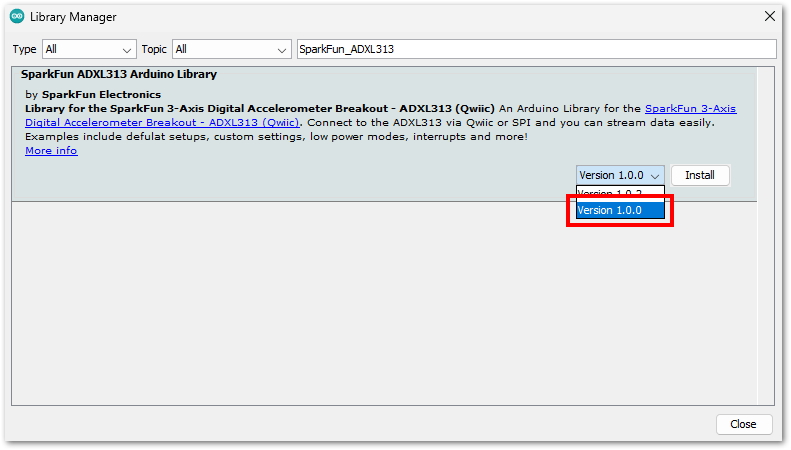Click the Version selector chevron arrow
The width and height of the screenshot is (791, 450).
click(655, 176)
